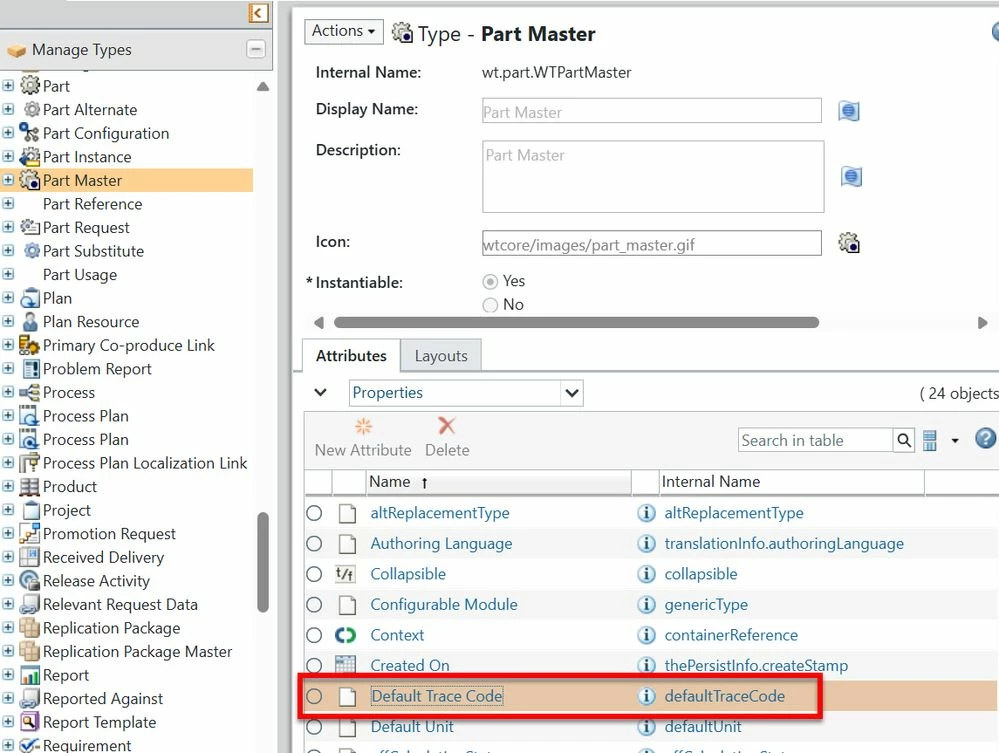Viewport: 999px width, 753px height.
Task: Click info icon for containerReference
Action: point(646,635)
